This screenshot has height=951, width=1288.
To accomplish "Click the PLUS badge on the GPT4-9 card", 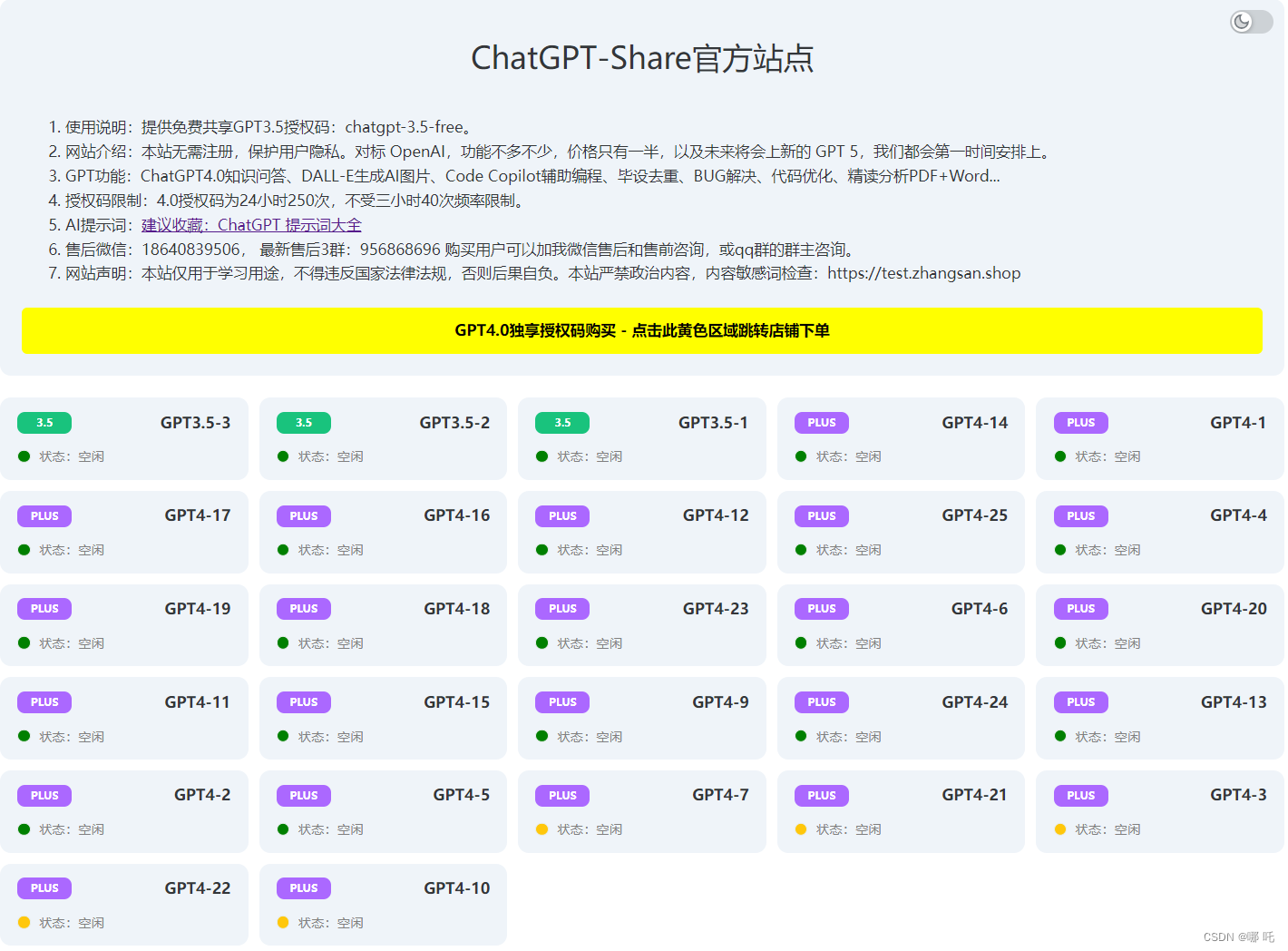I will click(x=562, y=702).
